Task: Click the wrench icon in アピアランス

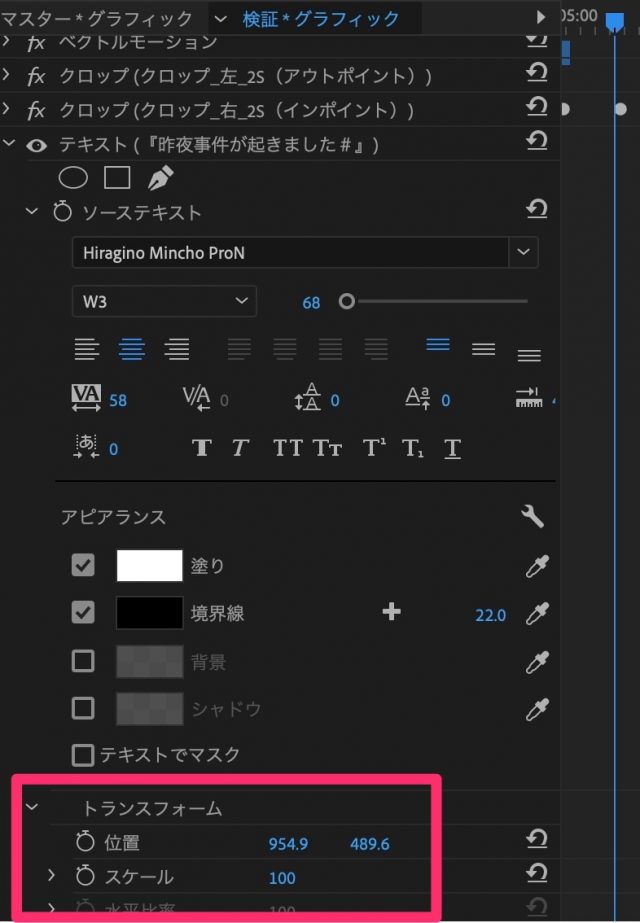Action: pyautogui.click(x=533, y=517)
